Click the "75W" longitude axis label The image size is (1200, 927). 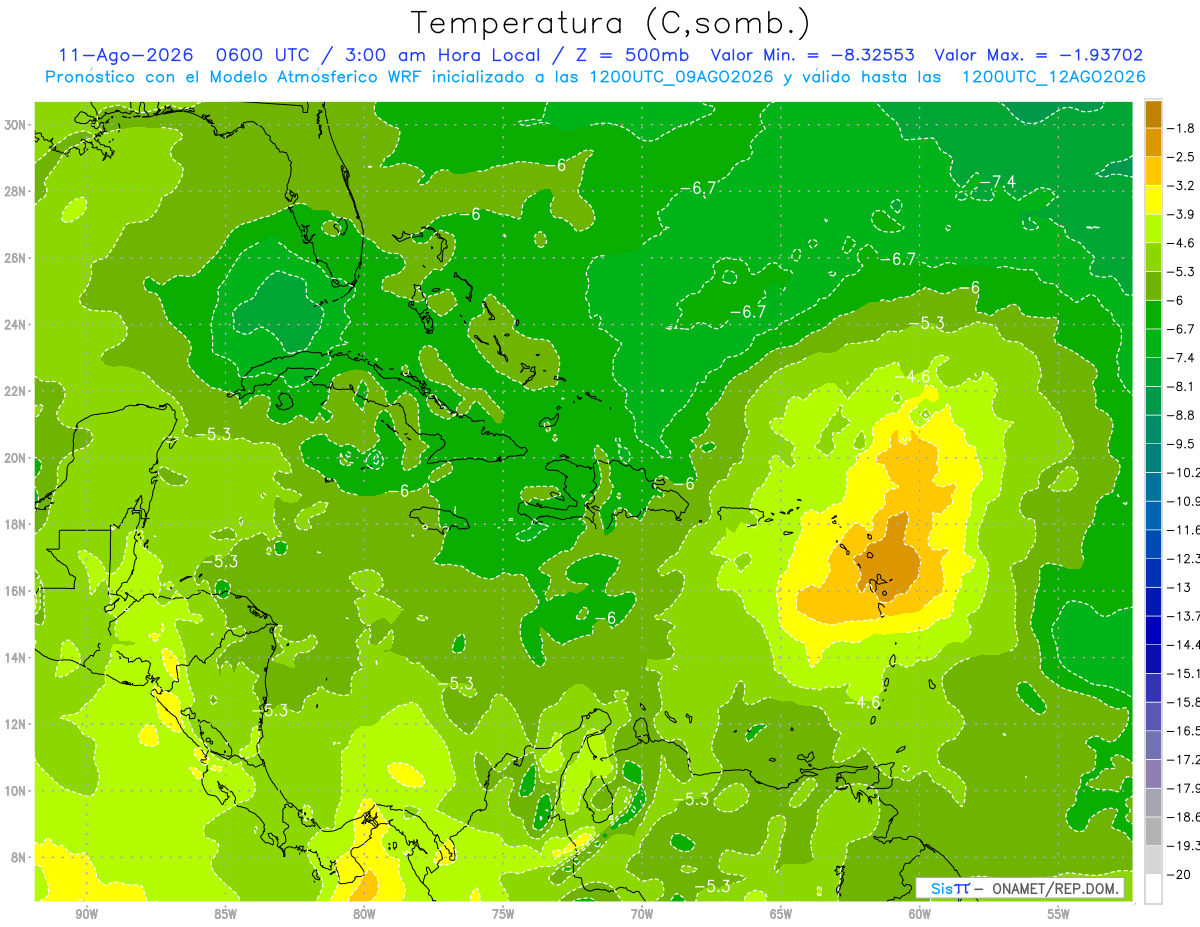(503, 915)
